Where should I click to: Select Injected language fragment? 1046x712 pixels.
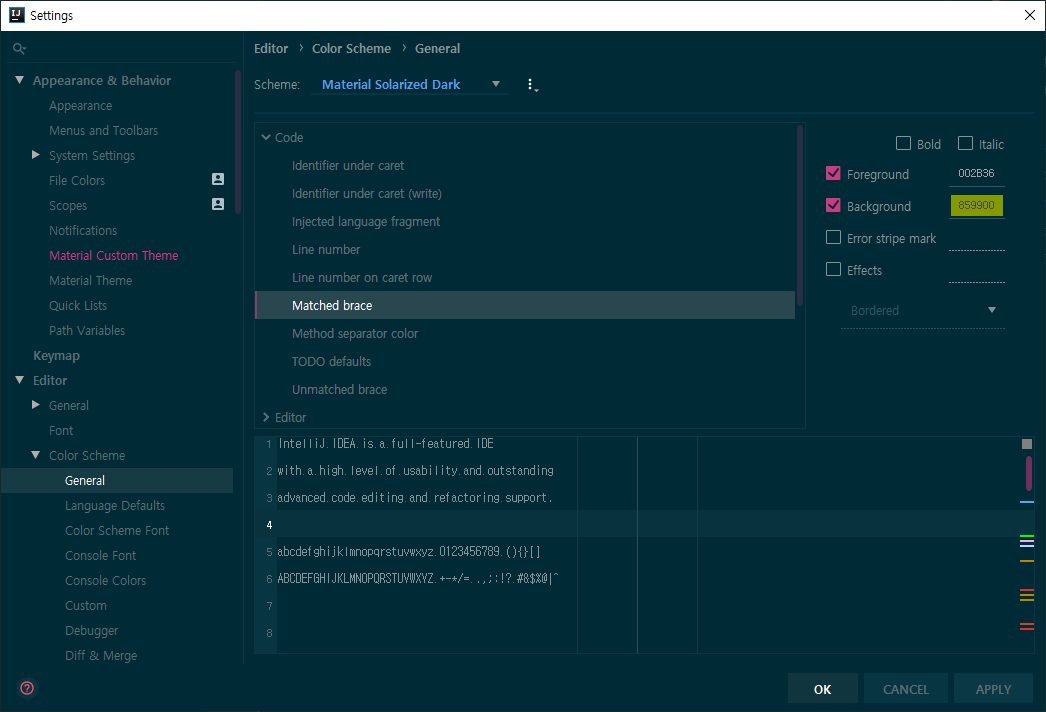[366, 222]
